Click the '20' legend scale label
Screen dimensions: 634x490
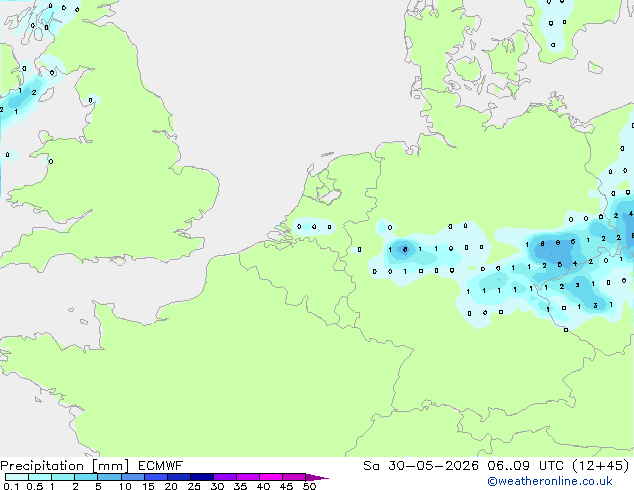pos(171,486)
